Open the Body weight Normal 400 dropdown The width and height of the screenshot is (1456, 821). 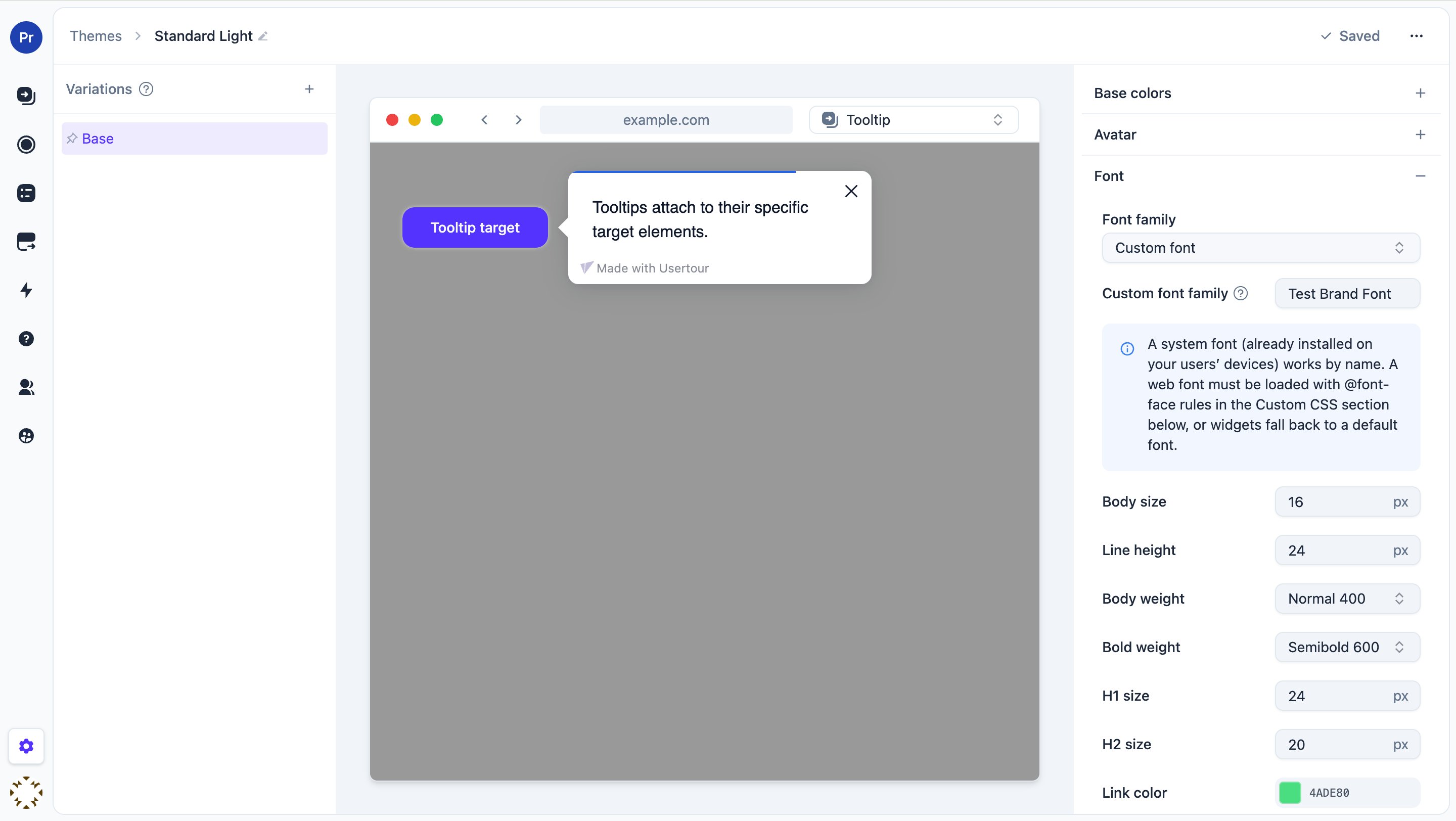coord(1347,599)
